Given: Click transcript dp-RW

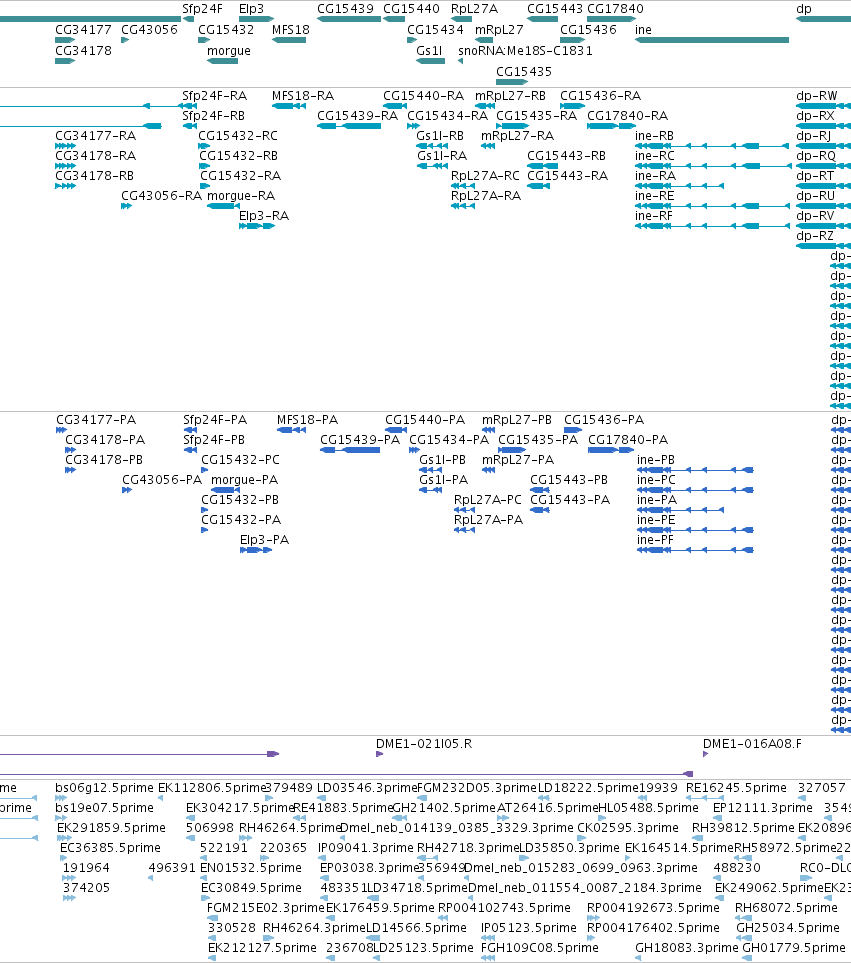Looking at the screenshot, I should click(x=817, y=96).
